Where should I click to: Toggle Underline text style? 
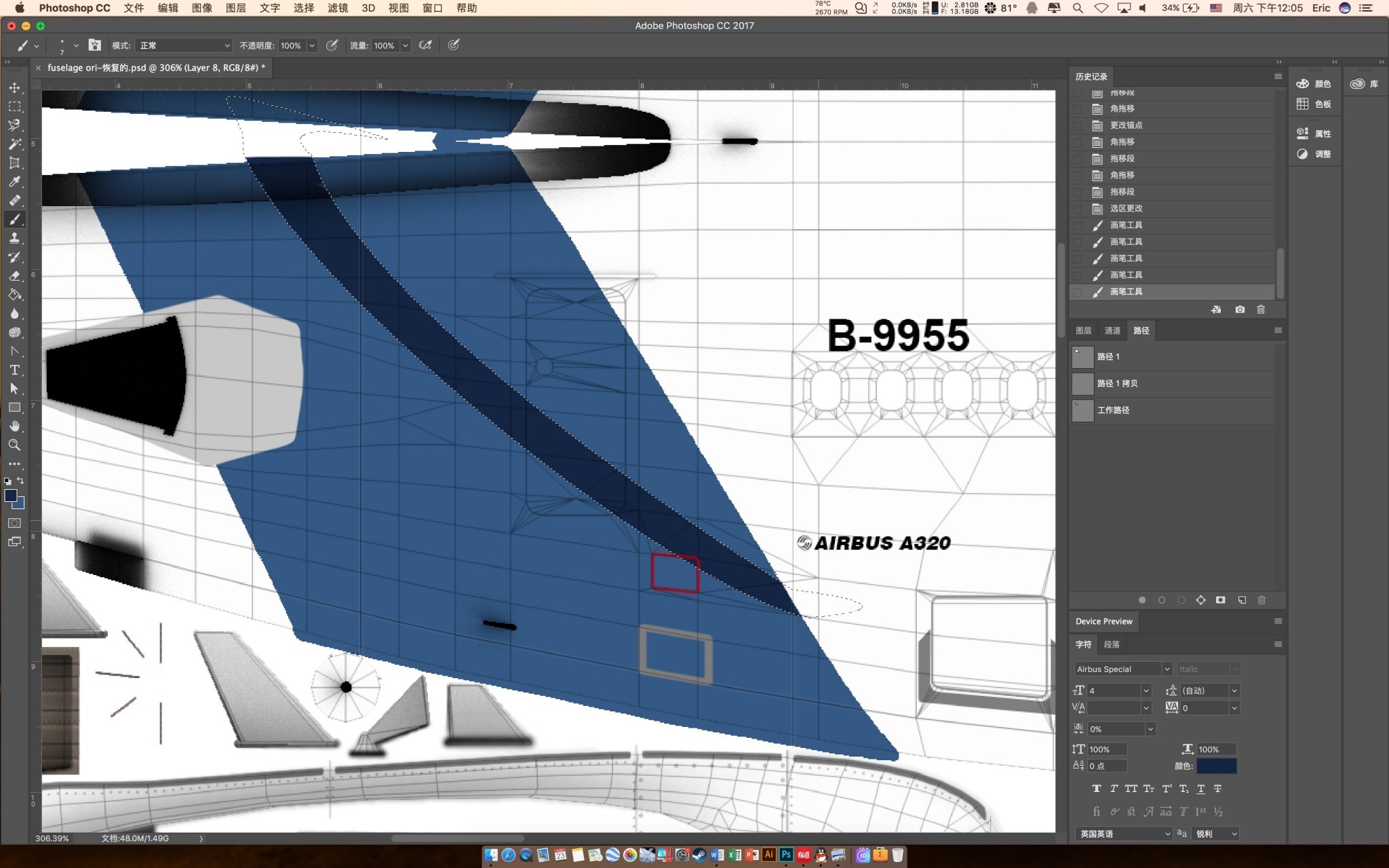[x=1200, y=789]
